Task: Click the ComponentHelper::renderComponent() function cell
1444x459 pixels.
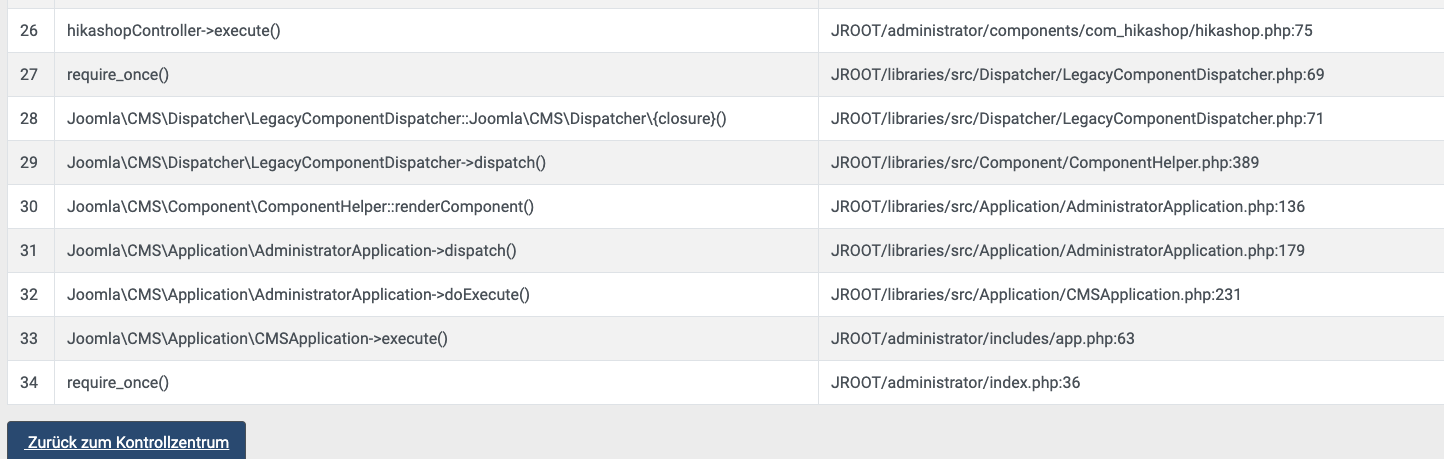Action: [300, 207]
